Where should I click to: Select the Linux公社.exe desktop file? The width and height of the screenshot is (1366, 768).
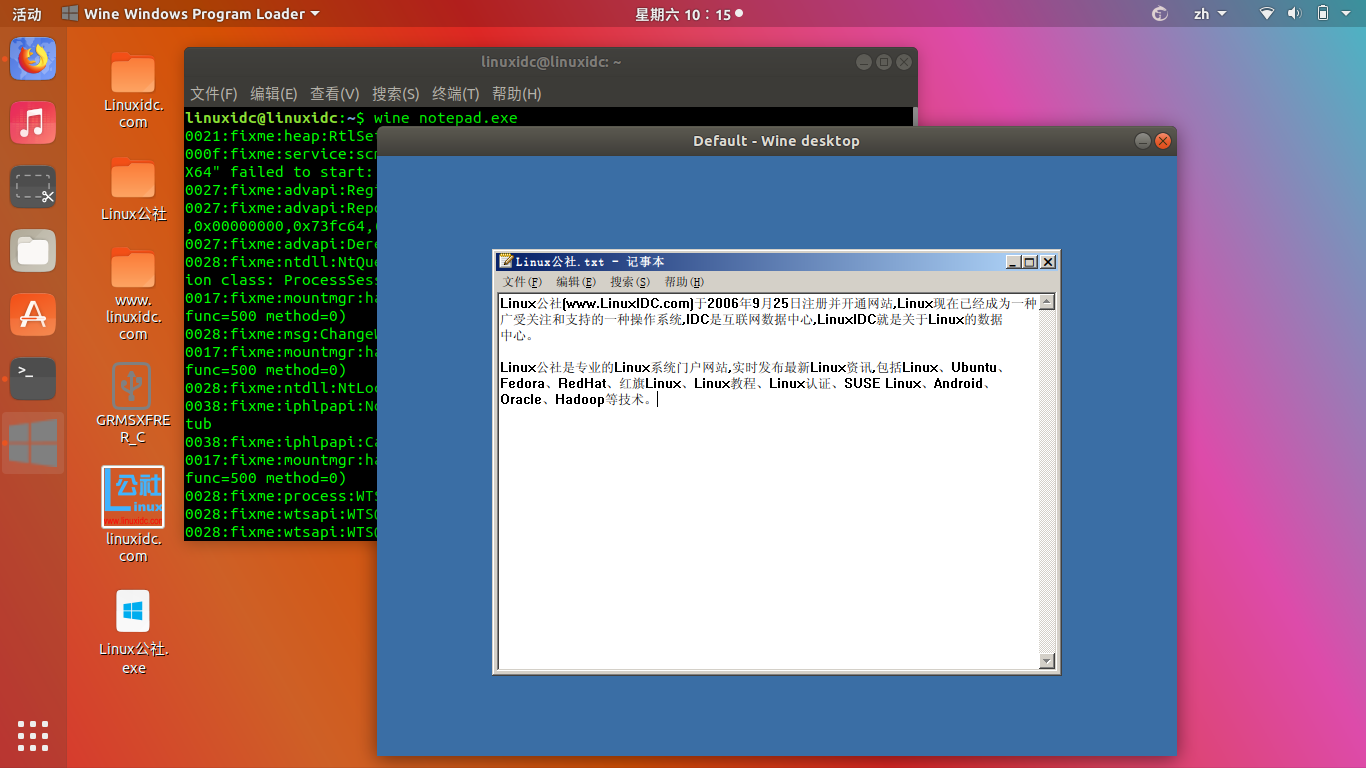[x=133, y=632]
